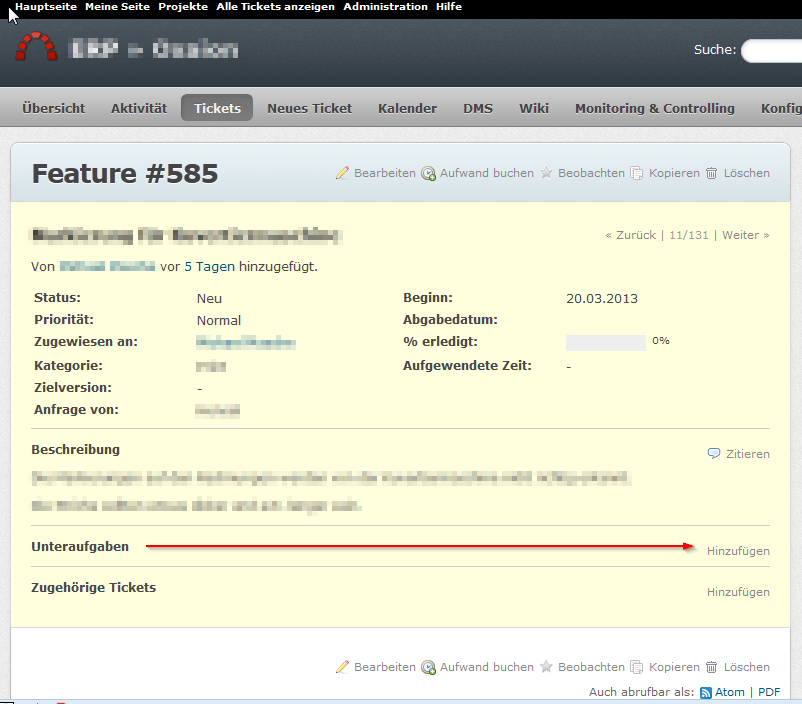Go to next ticket with Weiter
802x704 pixels.
745,235
